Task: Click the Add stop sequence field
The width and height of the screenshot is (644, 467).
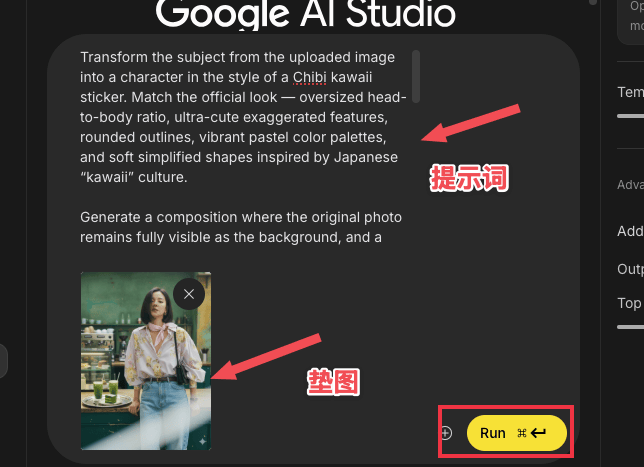Action: 630,231
